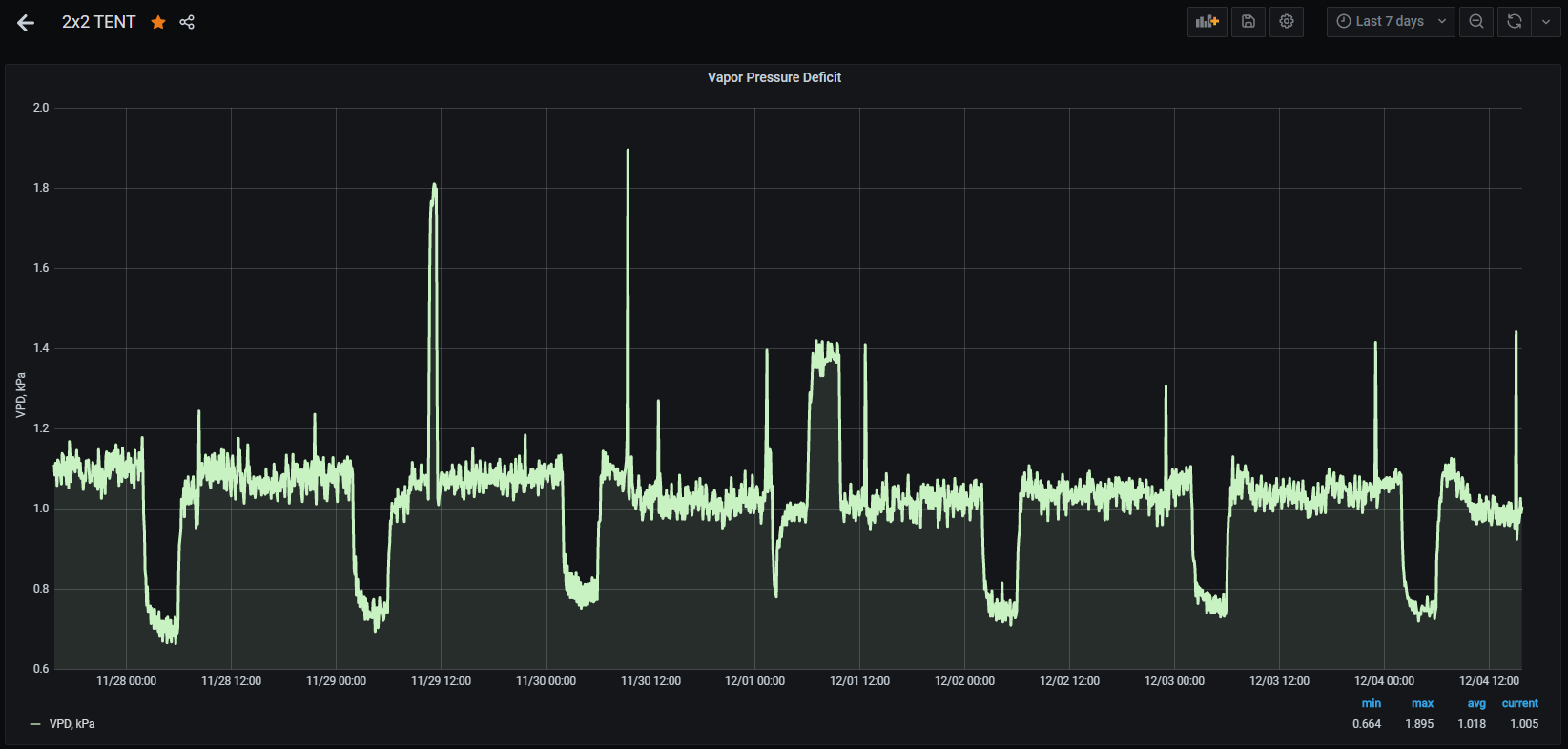Viewport: 1568px width, 749px height.
Task: Save the dashboard
Action: pyautogui.click(x=1248, y=22)
